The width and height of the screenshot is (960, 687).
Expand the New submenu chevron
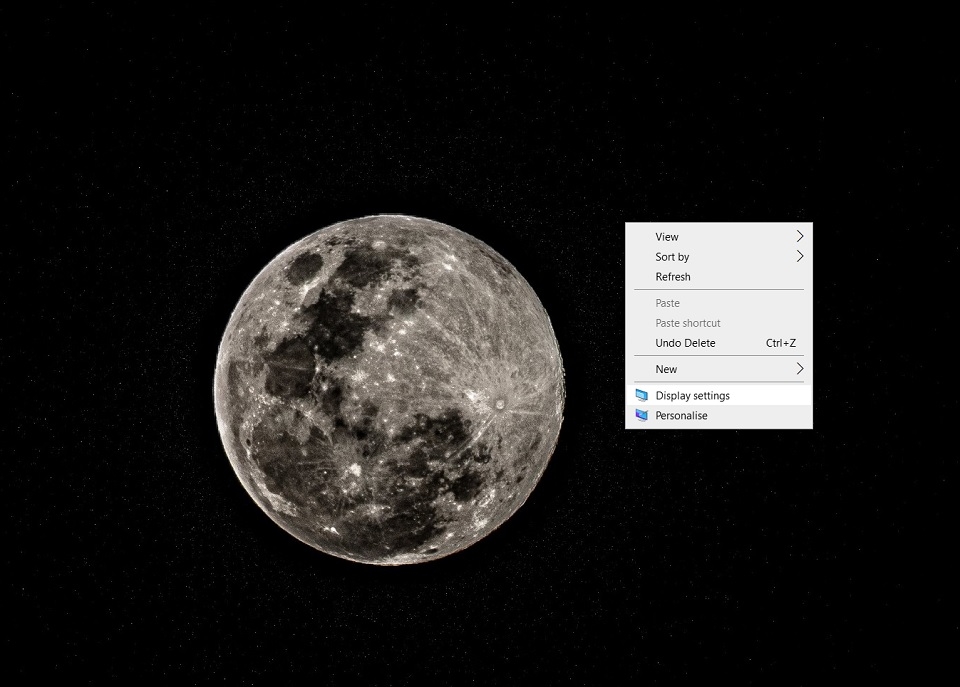pyautogui.click(x=799, y=369)
